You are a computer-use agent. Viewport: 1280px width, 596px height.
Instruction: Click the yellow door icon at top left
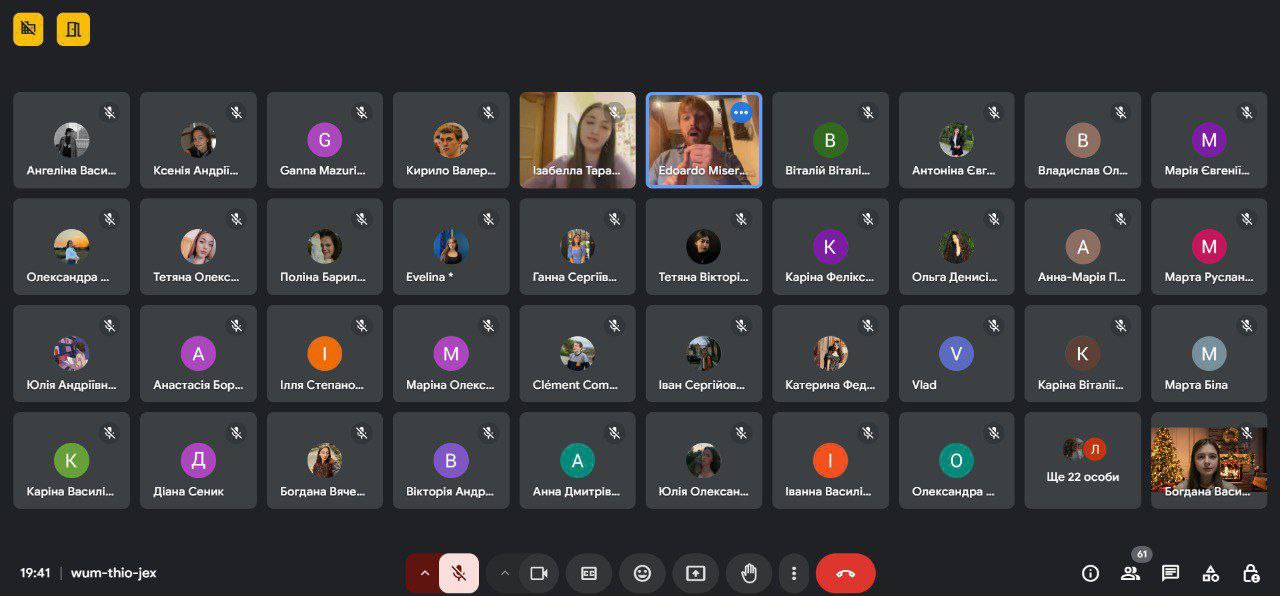pos(73,29)
